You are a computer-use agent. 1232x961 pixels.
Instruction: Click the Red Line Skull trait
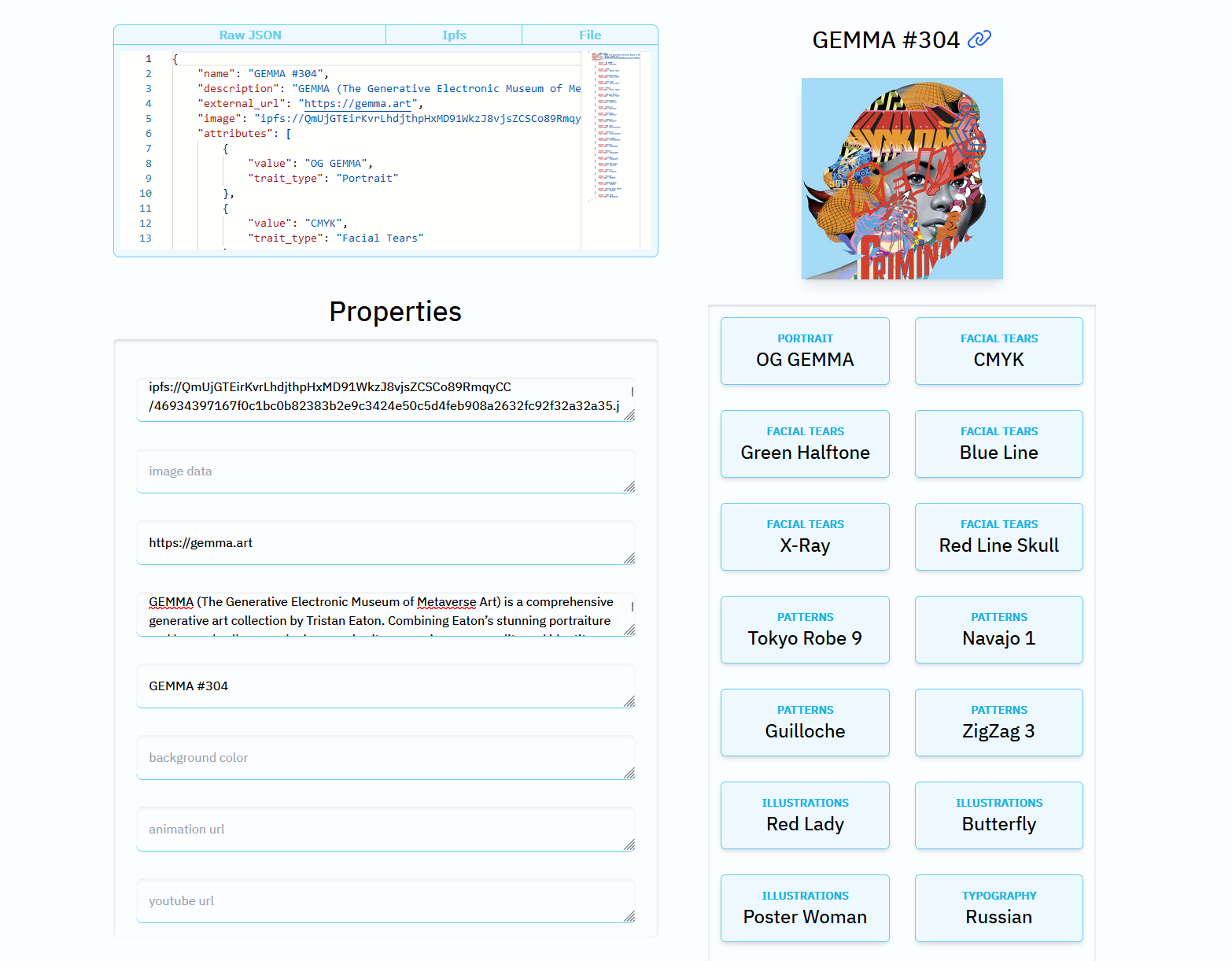tap(998, 537)
